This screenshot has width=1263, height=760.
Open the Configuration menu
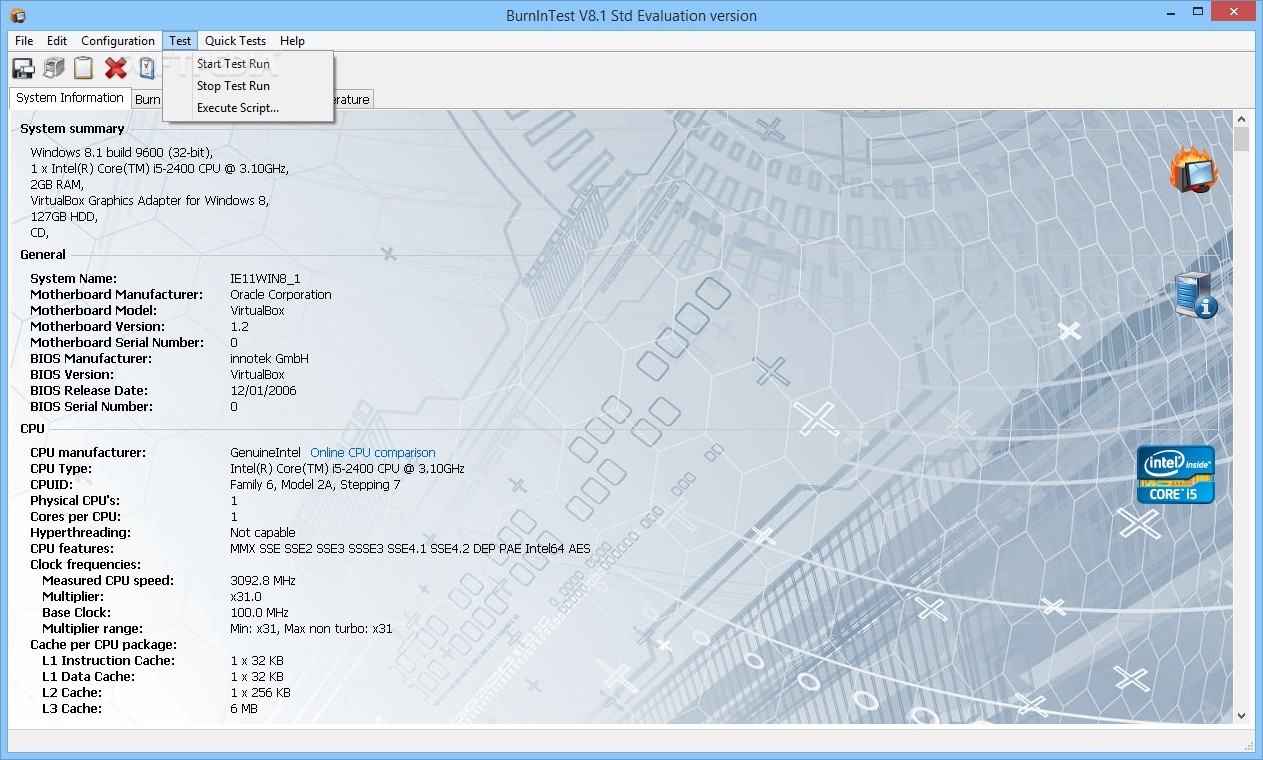tap(118, 41)
